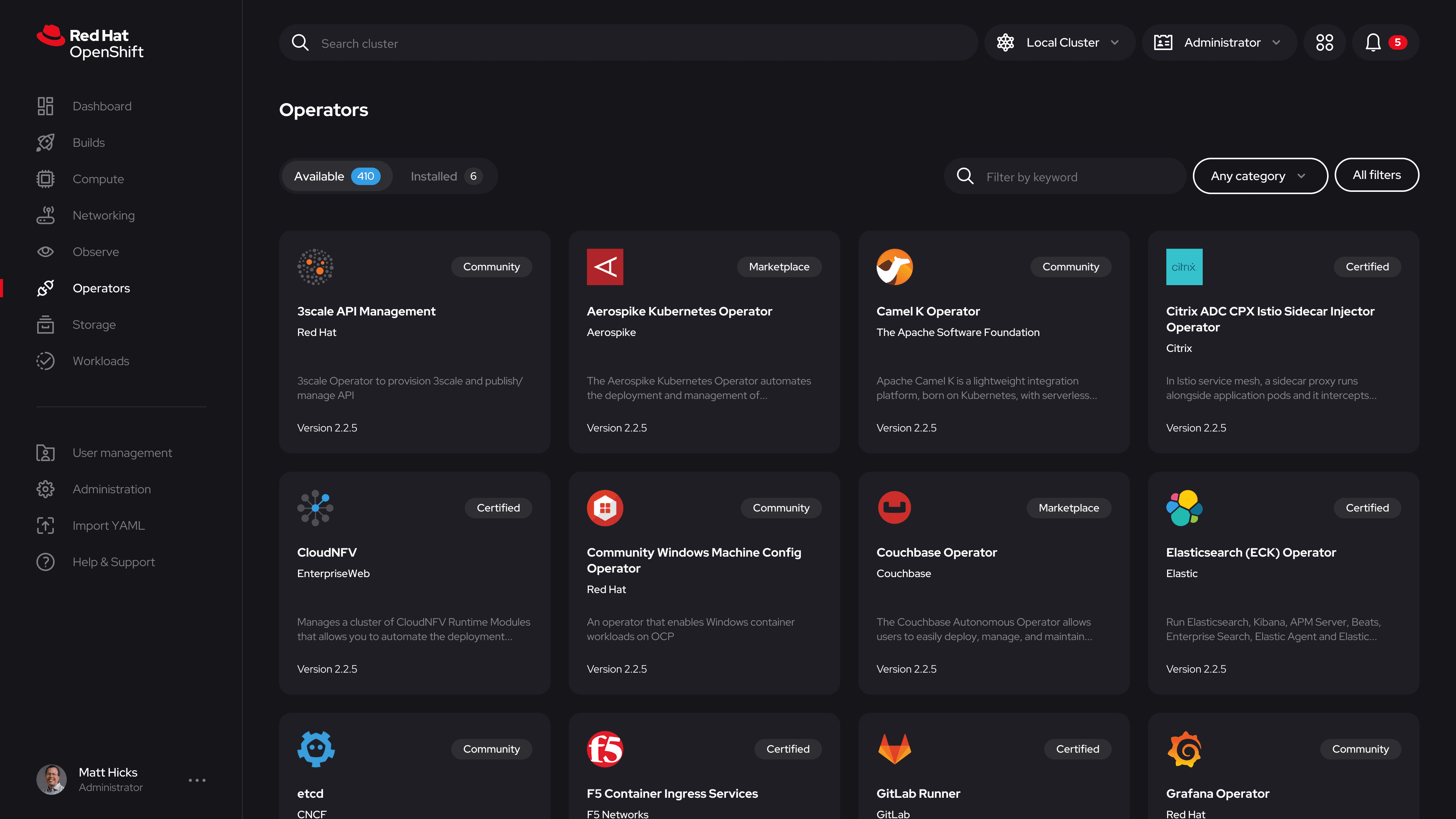Click the Operators plug icon

[45, 288]
